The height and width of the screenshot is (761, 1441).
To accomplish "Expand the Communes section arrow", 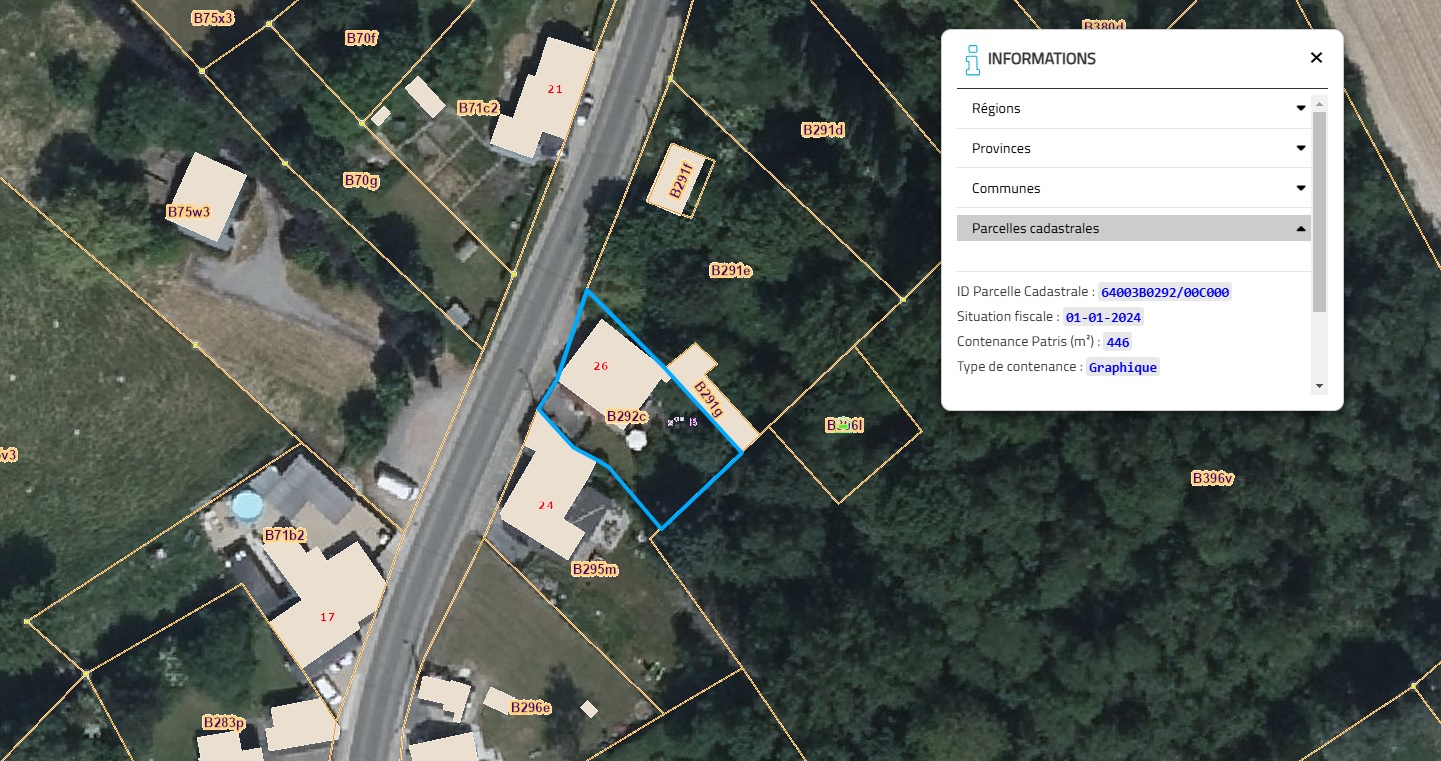I will [x=1300, y=188].
